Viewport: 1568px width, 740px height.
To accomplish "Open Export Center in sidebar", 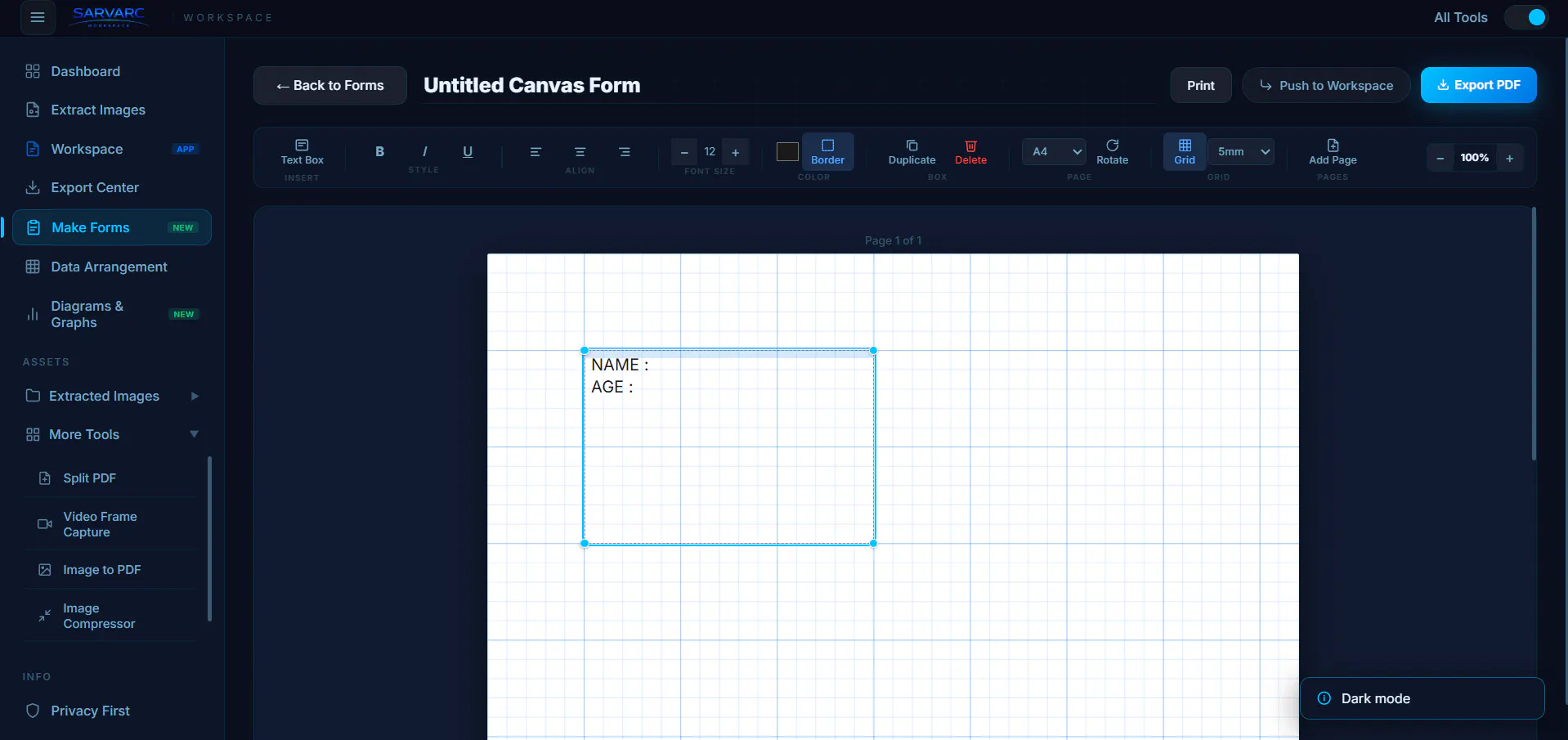I will tap(111, 187).
